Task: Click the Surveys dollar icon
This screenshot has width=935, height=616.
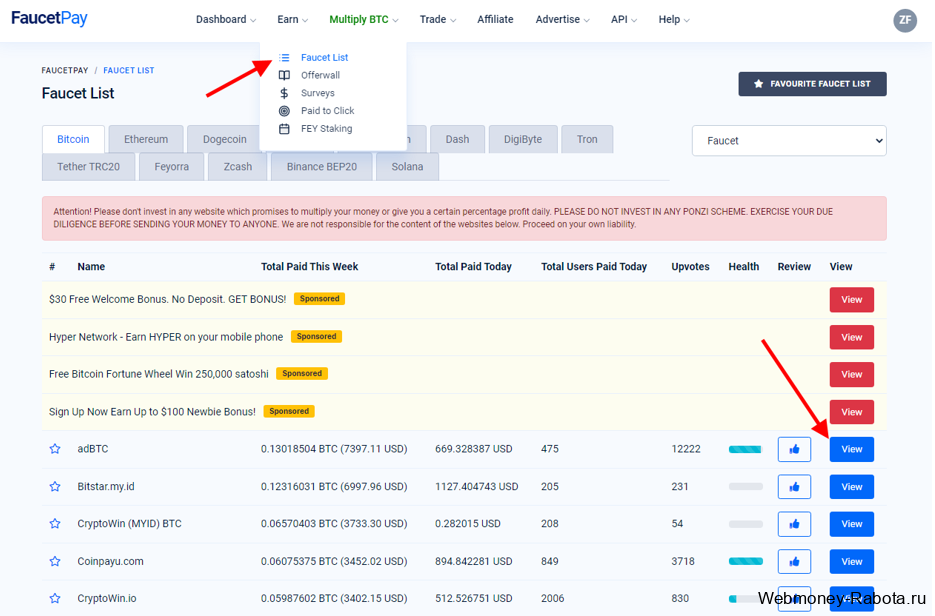Action: pos(284,93)
